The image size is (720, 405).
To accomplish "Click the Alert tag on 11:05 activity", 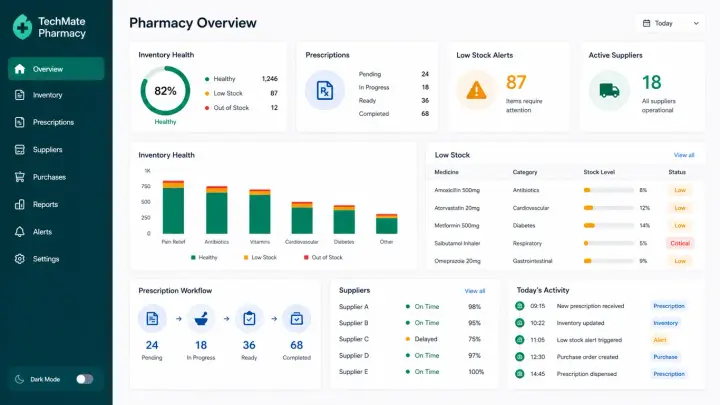I will pyautogui.click(x=659, y=340).
